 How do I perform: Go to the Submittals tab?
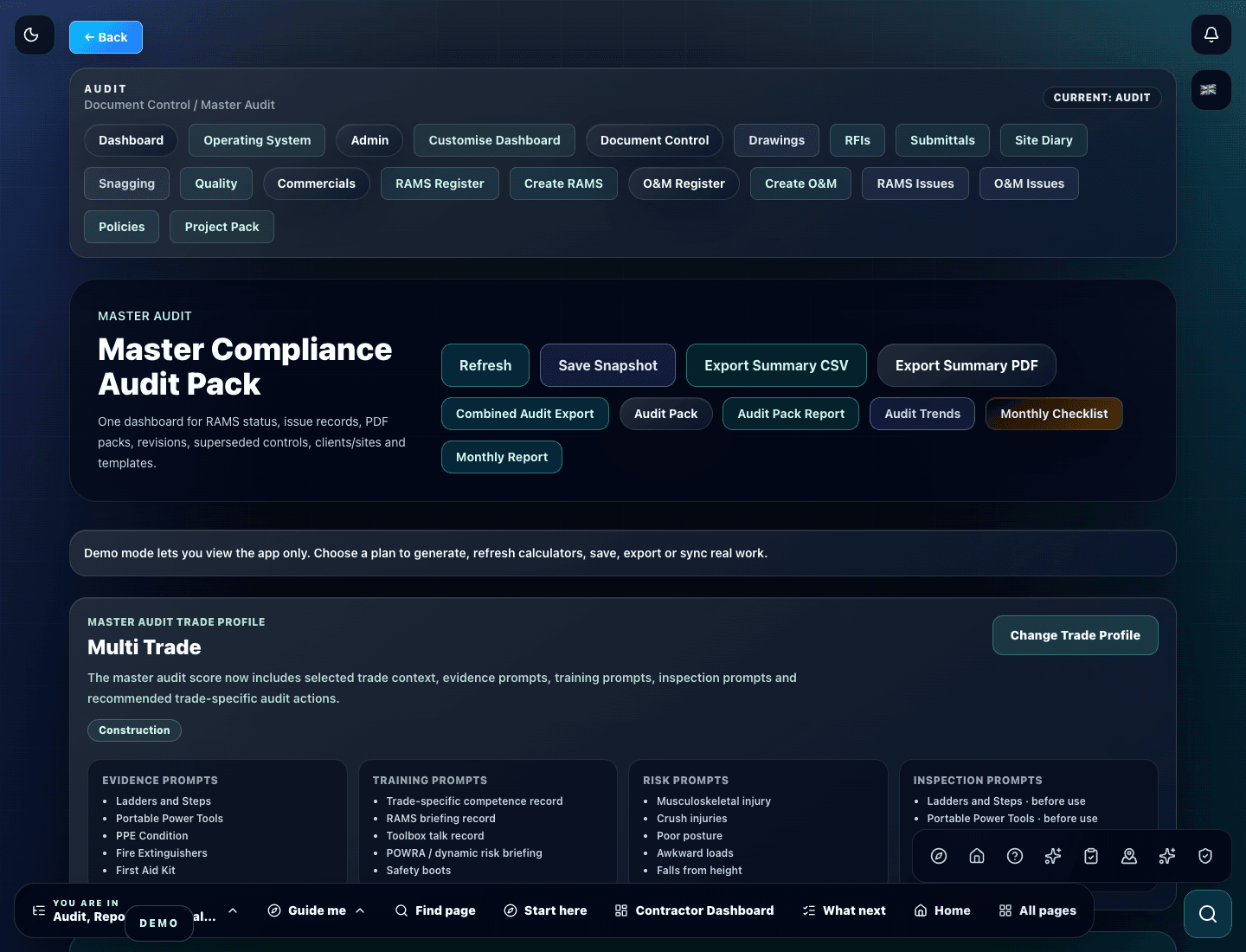click(x=942, y=140)
